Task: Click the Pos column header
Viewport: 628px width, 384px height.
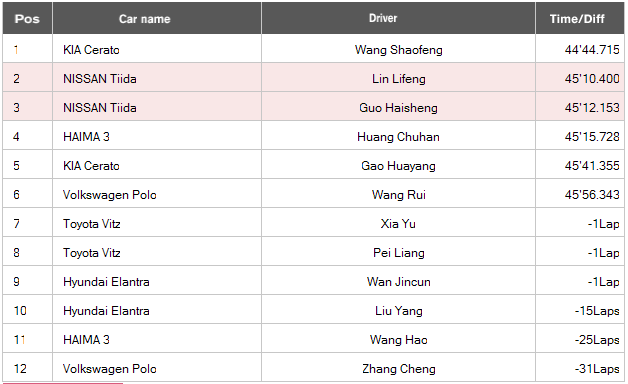Action: pyautogui.click(x=27, y=18)
